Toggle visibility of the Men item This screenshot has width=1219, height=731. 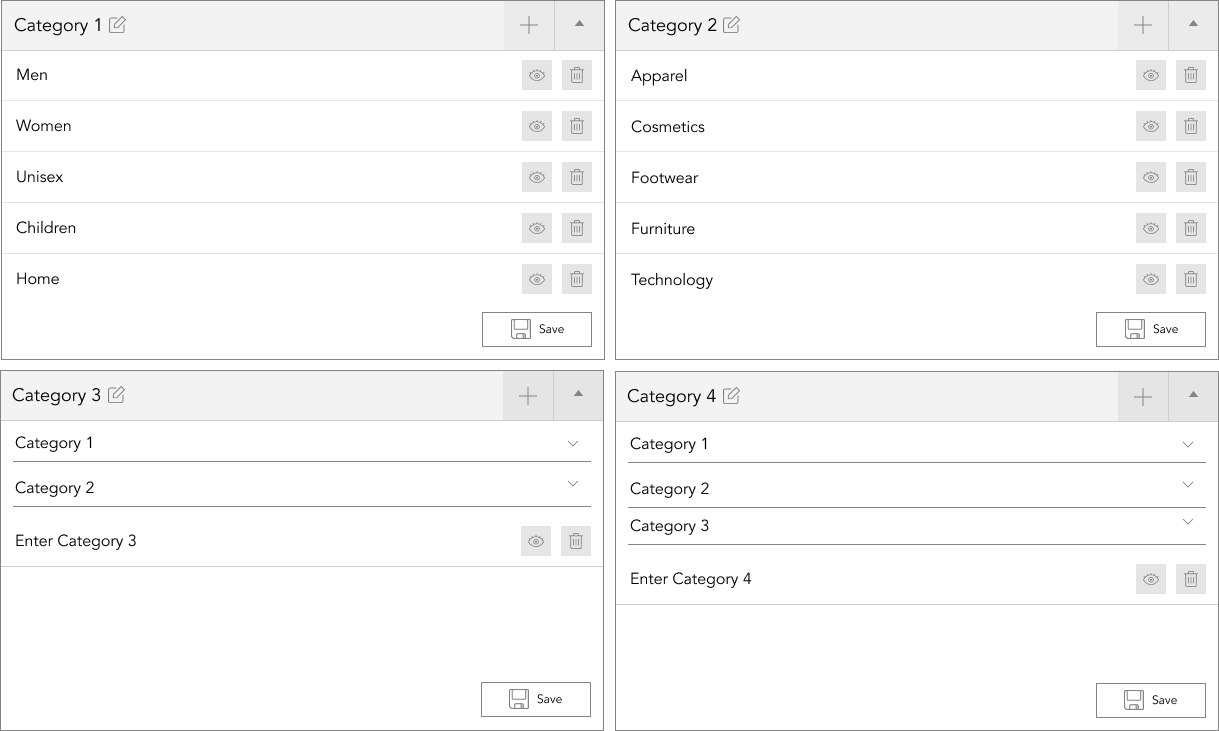click(537, 75)
